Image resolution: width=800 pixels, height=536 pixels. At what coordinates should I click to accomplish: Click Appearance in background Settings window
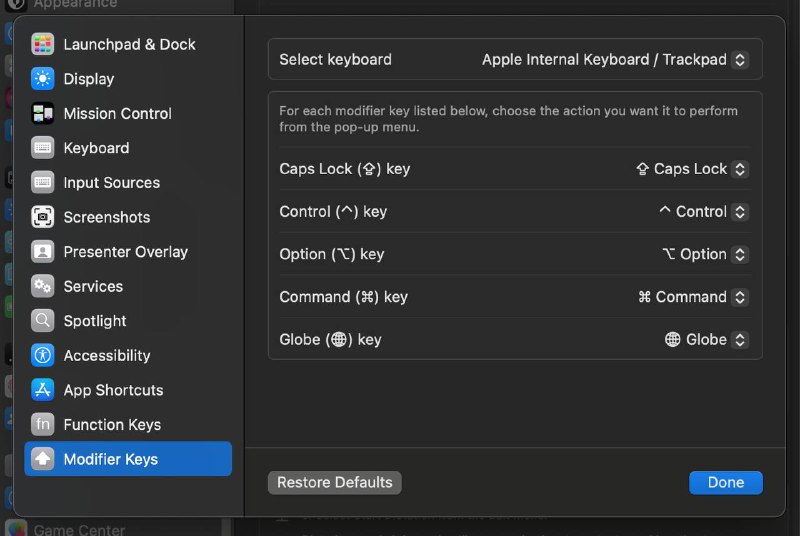point(76,4)
